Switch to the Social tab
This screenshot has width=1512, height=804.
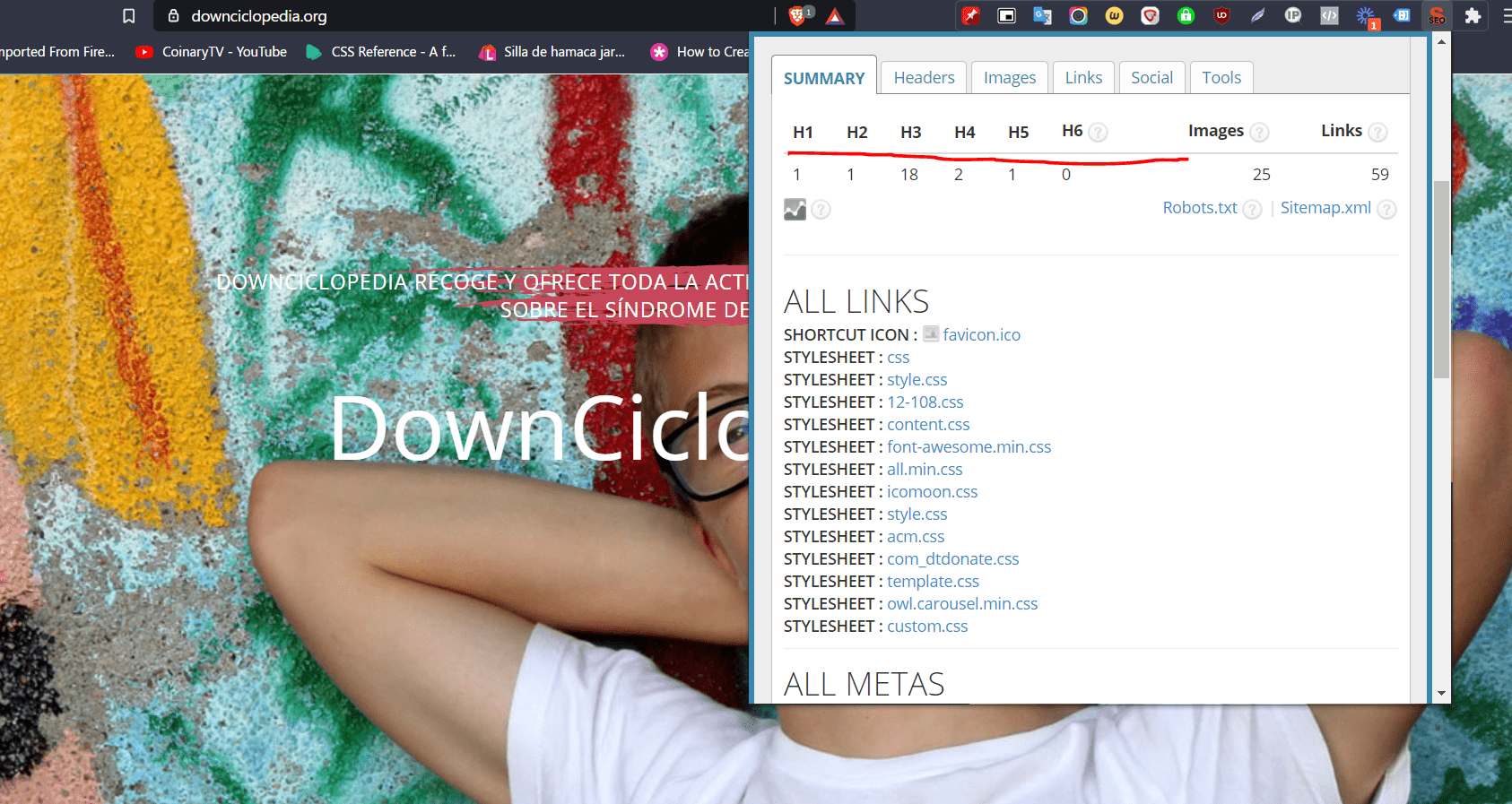tap(1151, 78)
